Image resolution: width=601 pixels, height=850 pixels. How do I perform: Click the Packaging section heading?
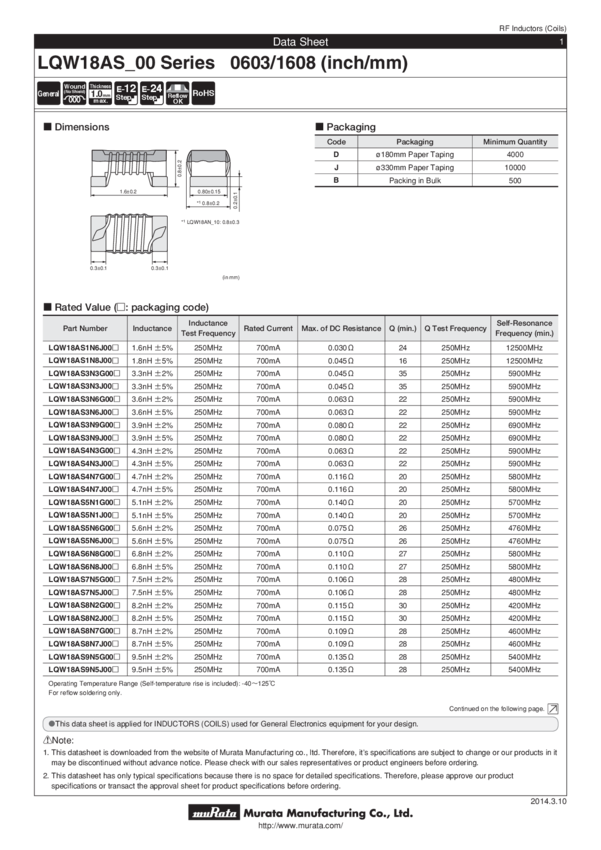click(x=346, y=127)
